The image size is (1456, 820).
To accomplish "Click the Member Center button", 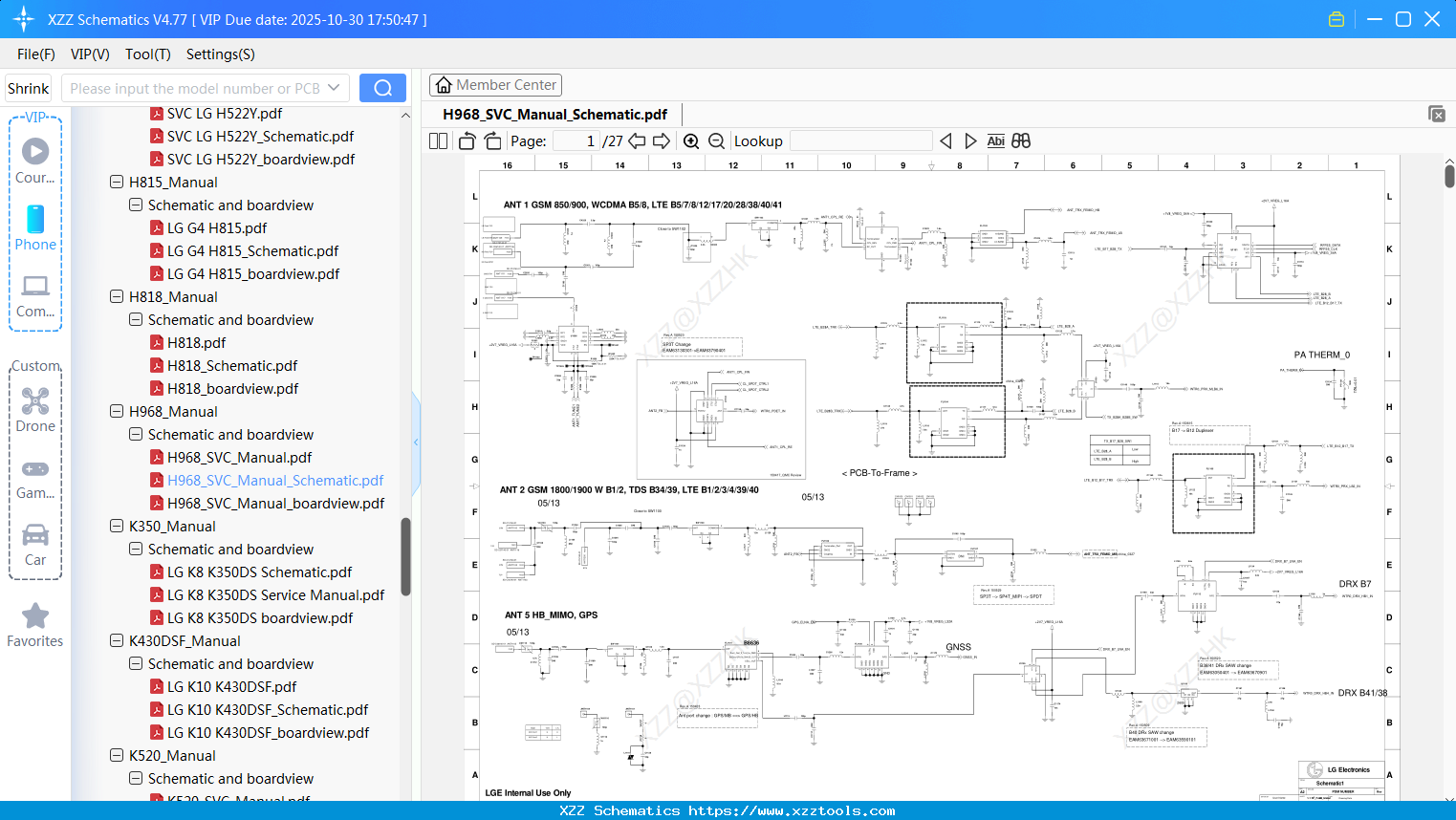I will [495, 84].
